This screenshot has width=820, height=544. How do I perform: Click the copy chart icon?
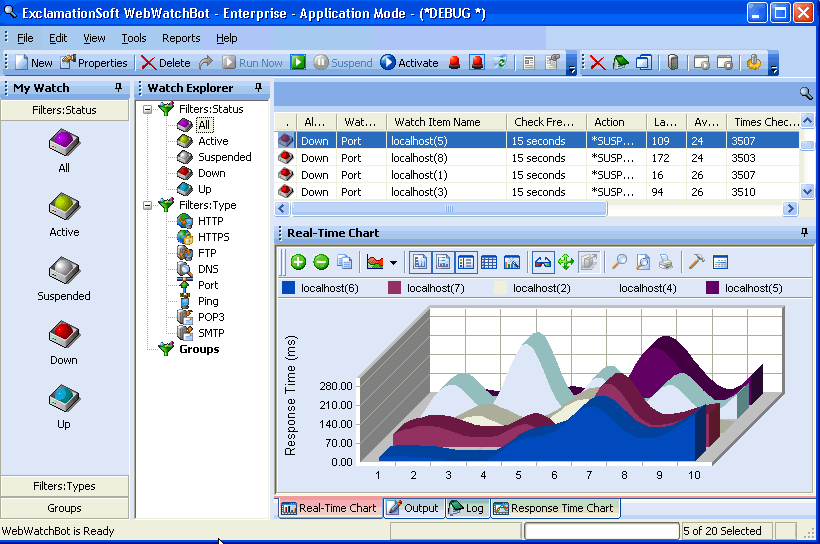(344, 262)
